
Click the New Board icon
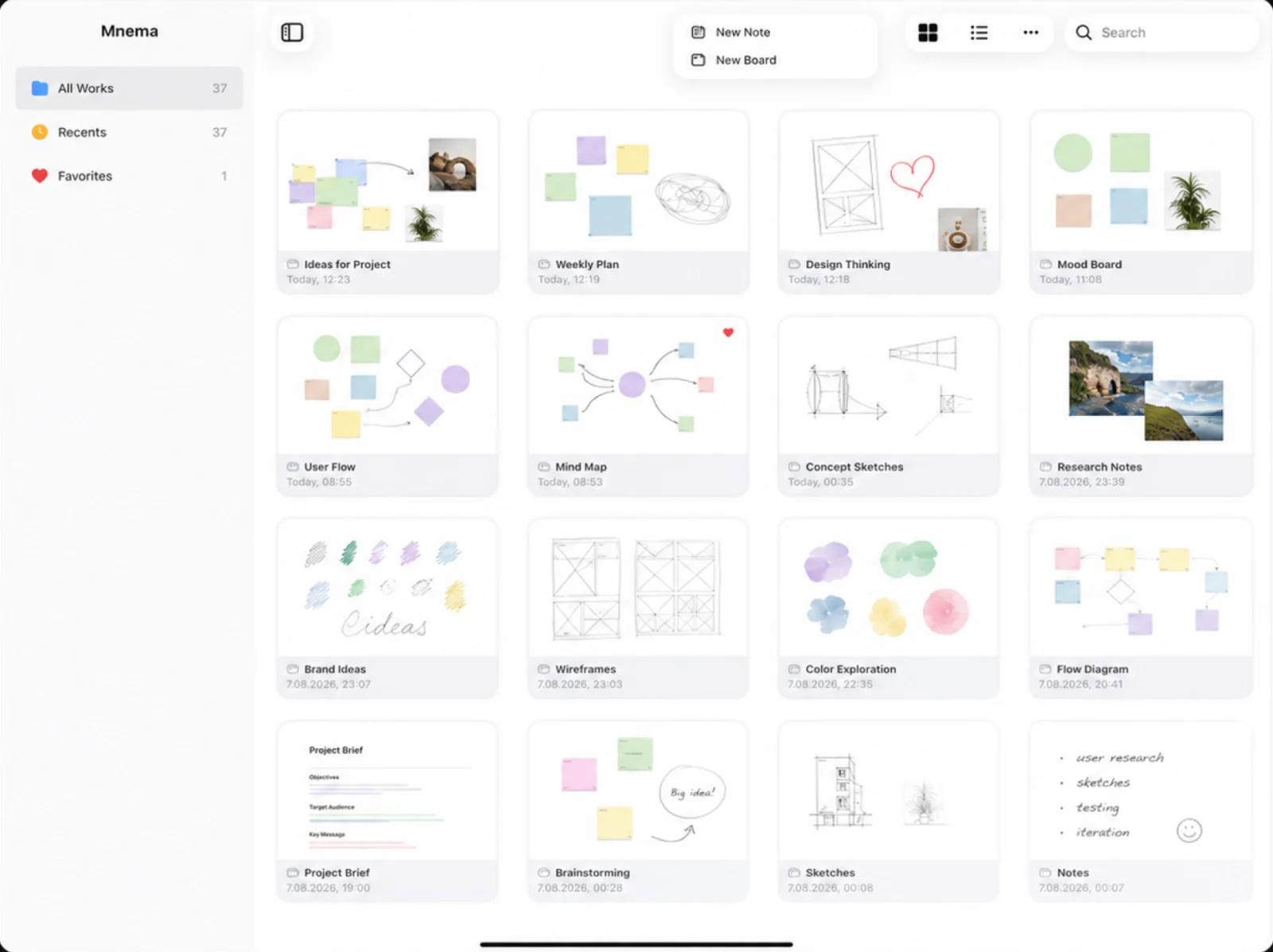click(698, 60)
